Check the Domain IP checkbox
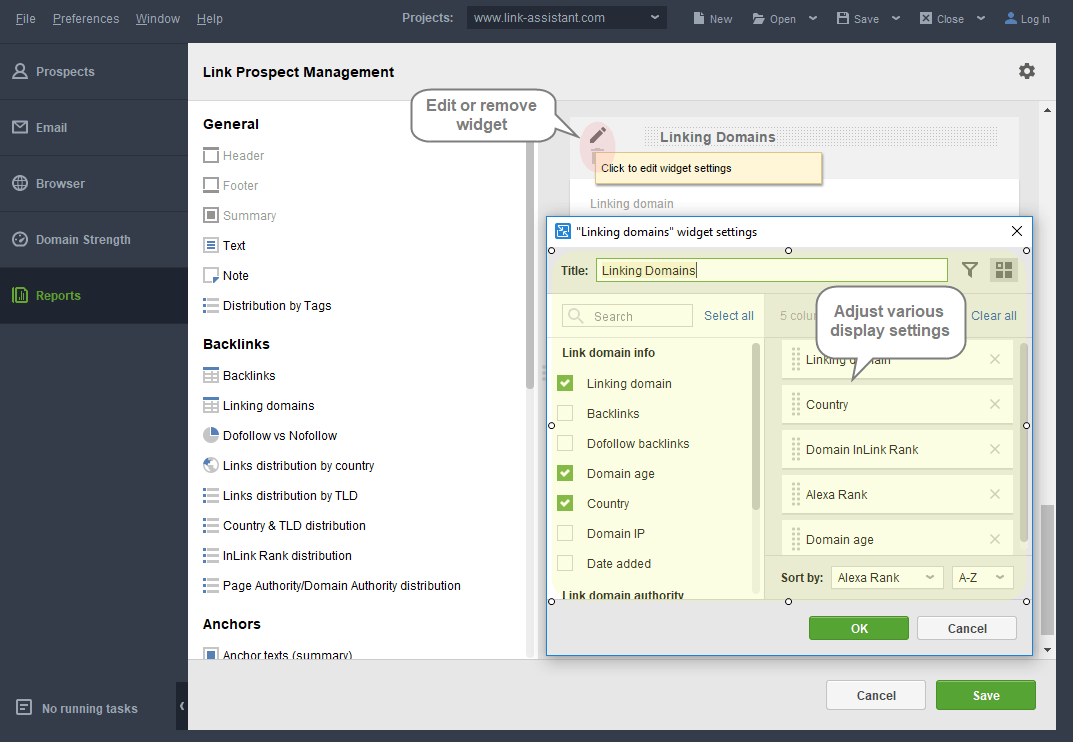1073x742 pixels. pyautogui.click(x=565, y=533)
